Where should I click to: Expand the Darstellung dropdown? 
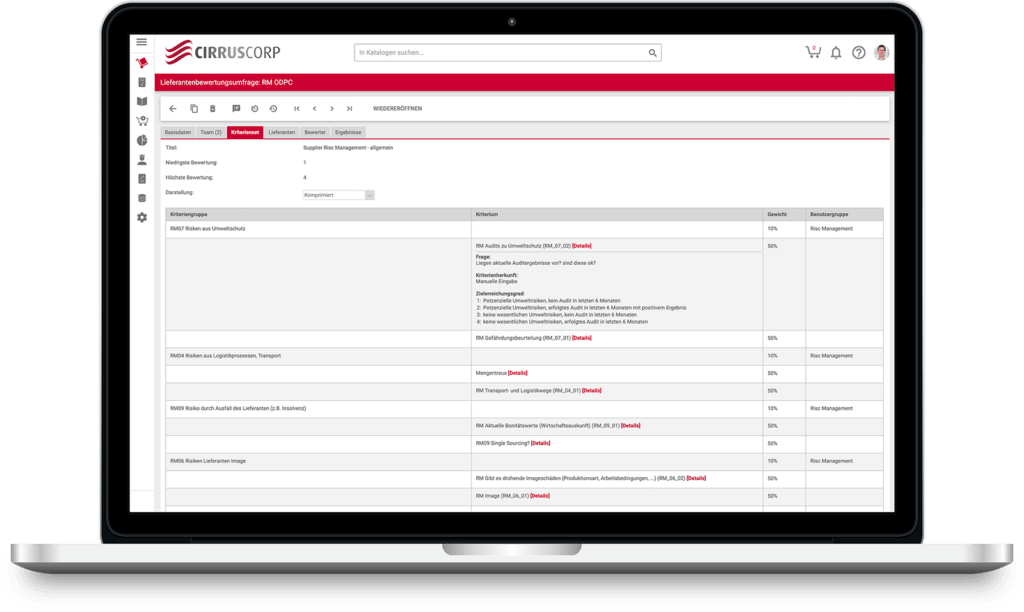click(x=339, y=195)
